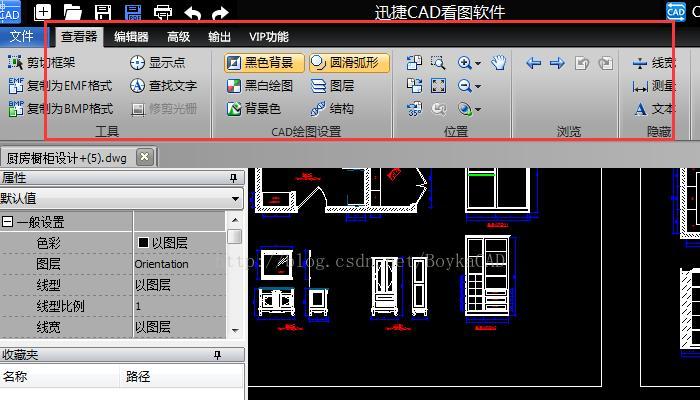Viewport: 700px width, 400px height.
Task: Select the 线型 property row
Action: tap(112, 285)
